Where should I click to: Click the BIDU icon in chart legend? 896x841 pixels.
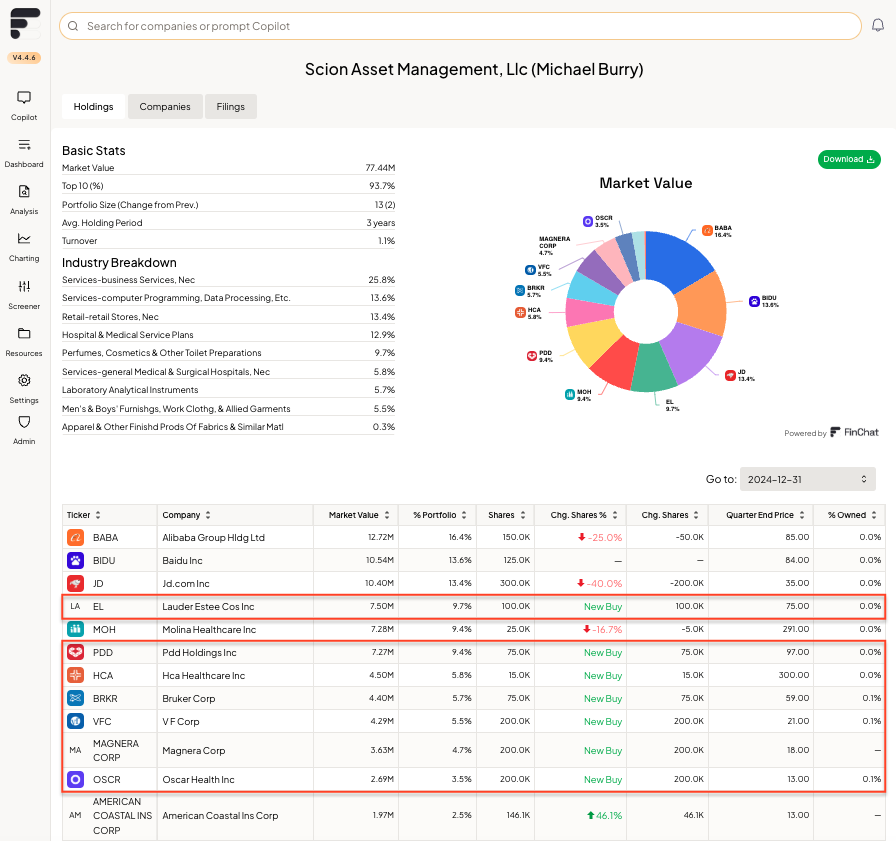754,301
